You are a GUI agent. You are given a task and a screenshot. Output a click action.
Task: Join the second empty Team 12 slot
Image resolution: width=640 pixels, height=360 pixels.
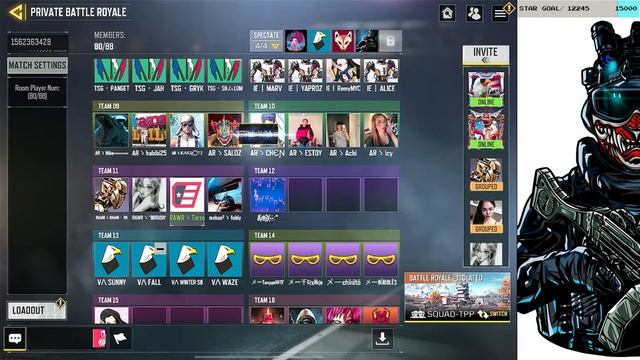click(x=343, y=195)
